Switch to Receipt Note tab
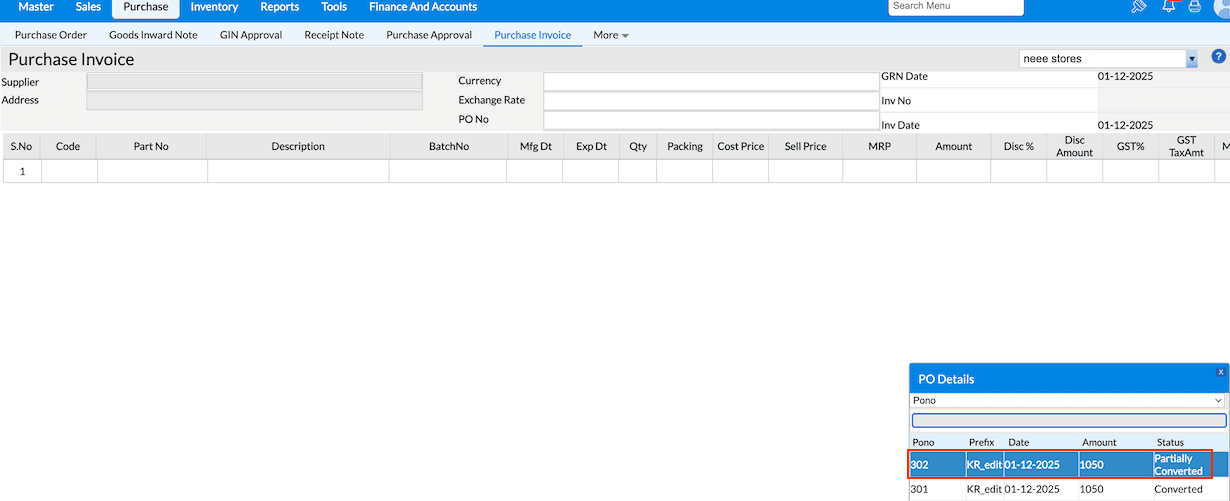The width and height of the screenshot is (1230, 501). [334, 35]
